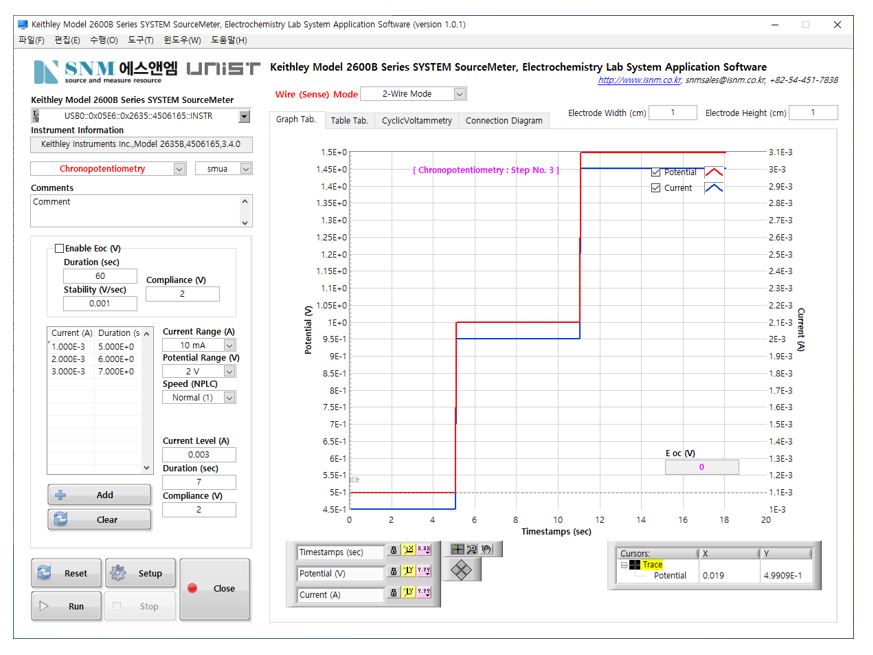Select the graph crosshair cursor tool

(x=458, y=549)
